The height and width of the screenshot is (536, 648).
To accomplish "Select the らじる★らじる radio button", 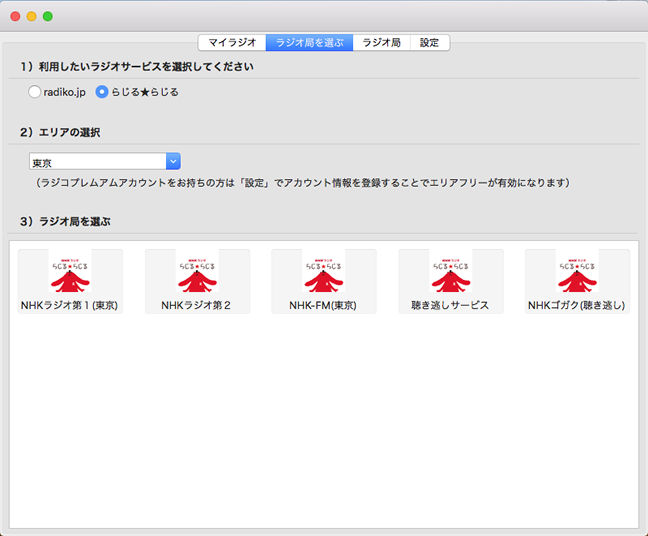I will pyautogui.click(x=102, y=92).
